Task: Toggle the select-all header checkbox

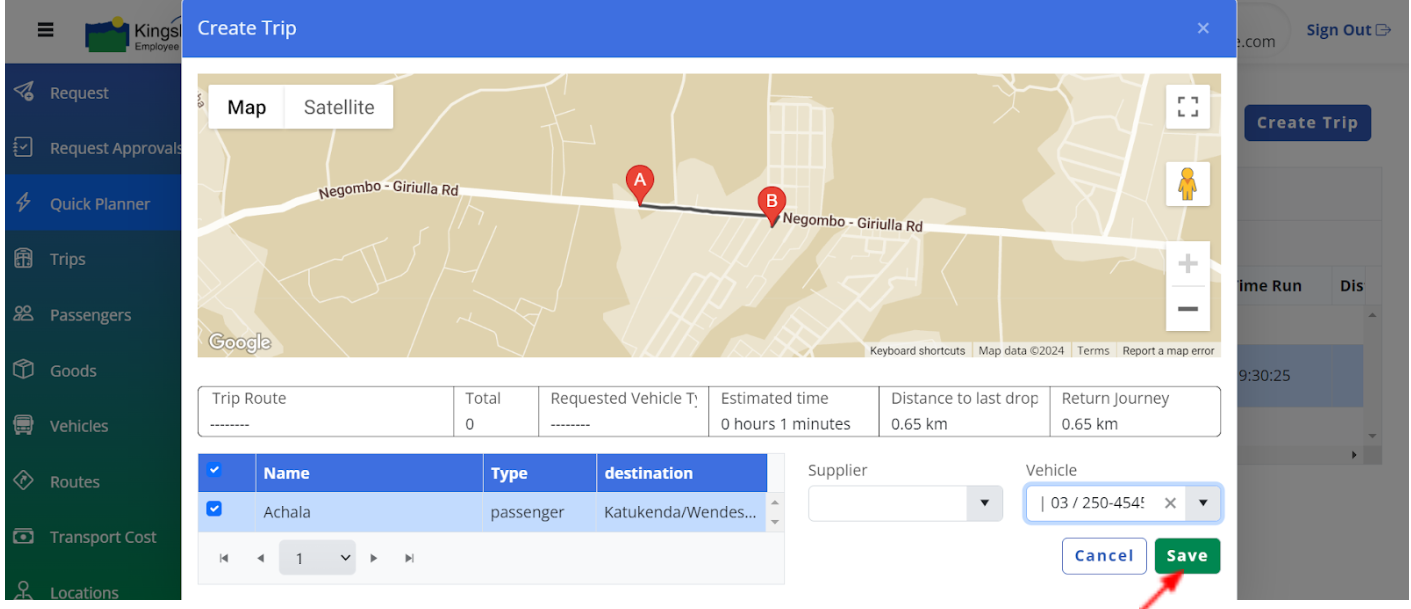Action: (x=214, y=470)
